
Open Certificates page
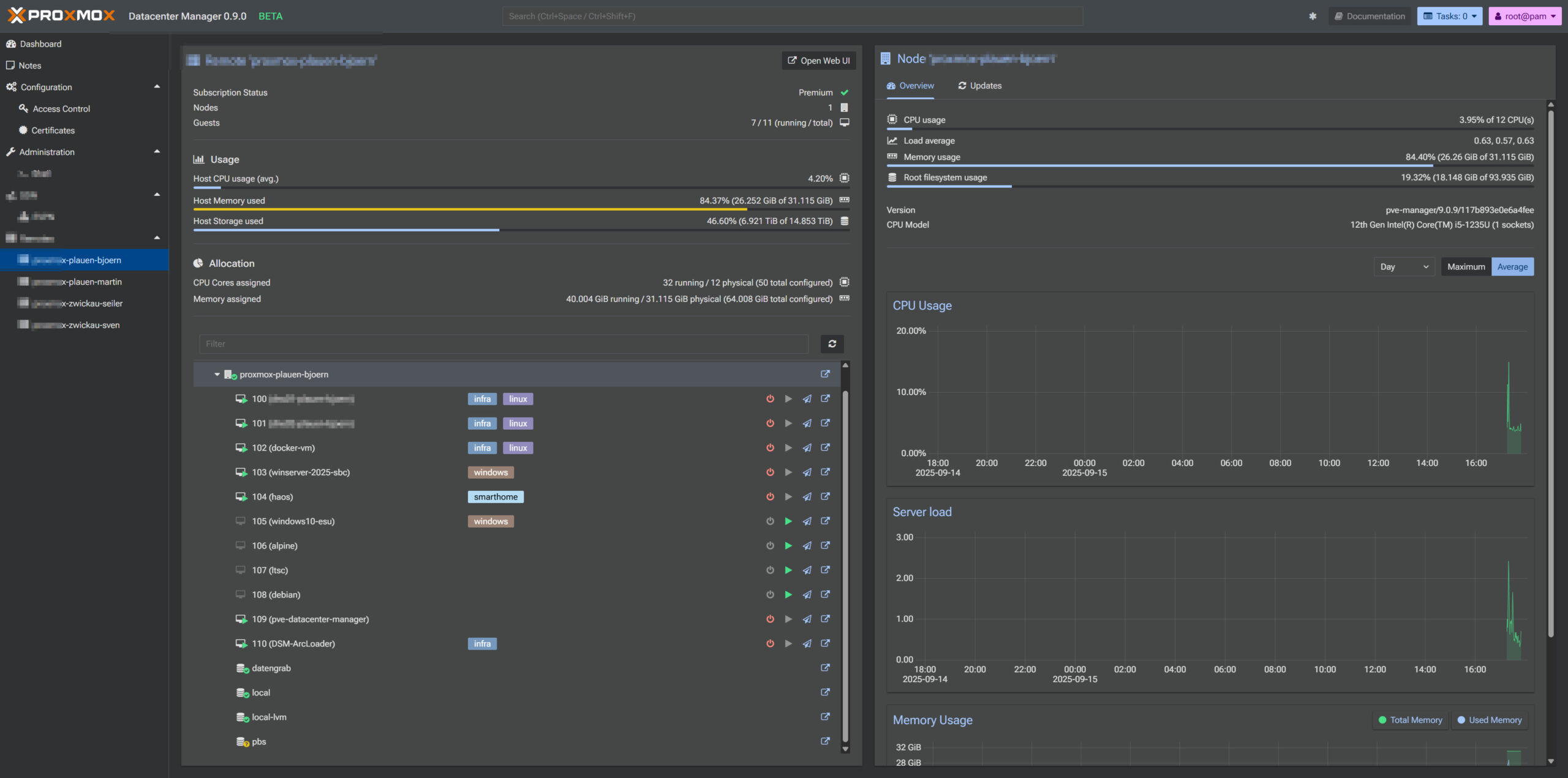84,130
